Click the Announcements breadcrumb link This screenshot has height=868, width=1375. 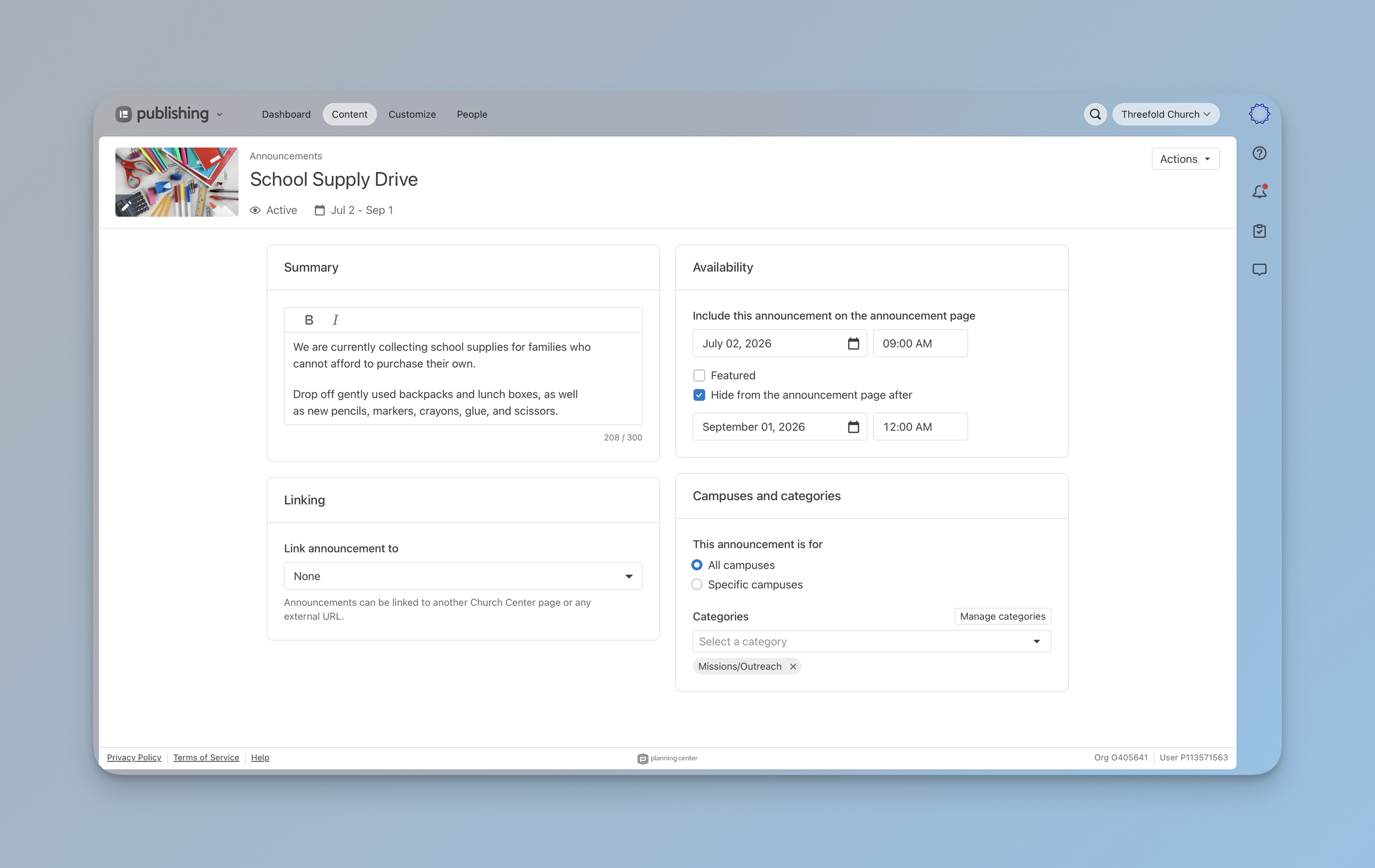coord(285,156)
